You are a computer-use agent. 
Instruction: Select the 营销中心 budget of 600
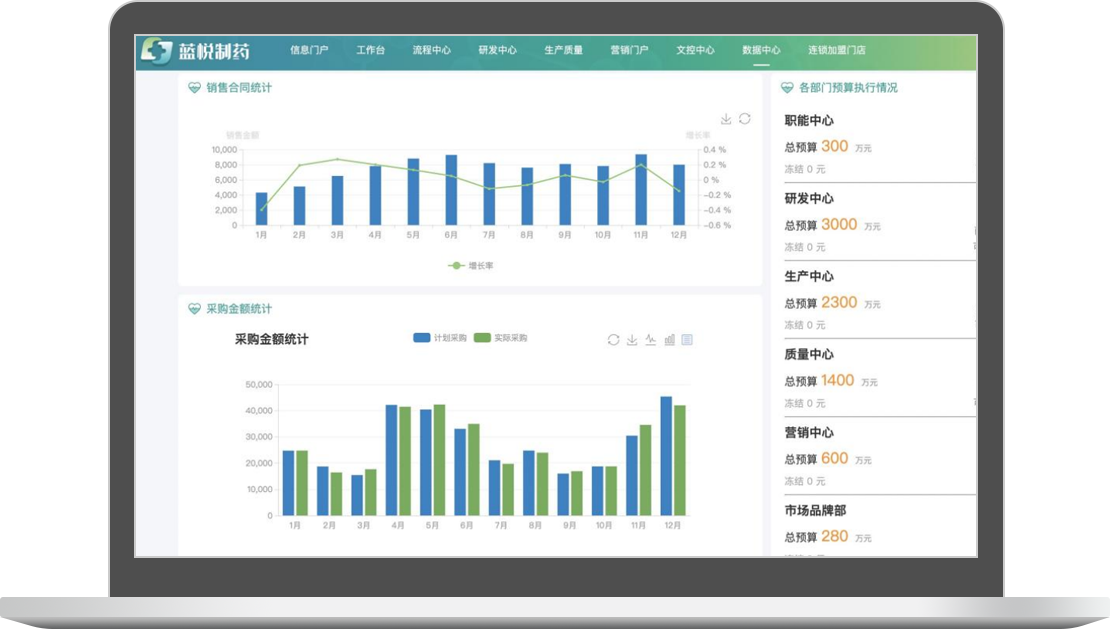[x=834, y=459]
